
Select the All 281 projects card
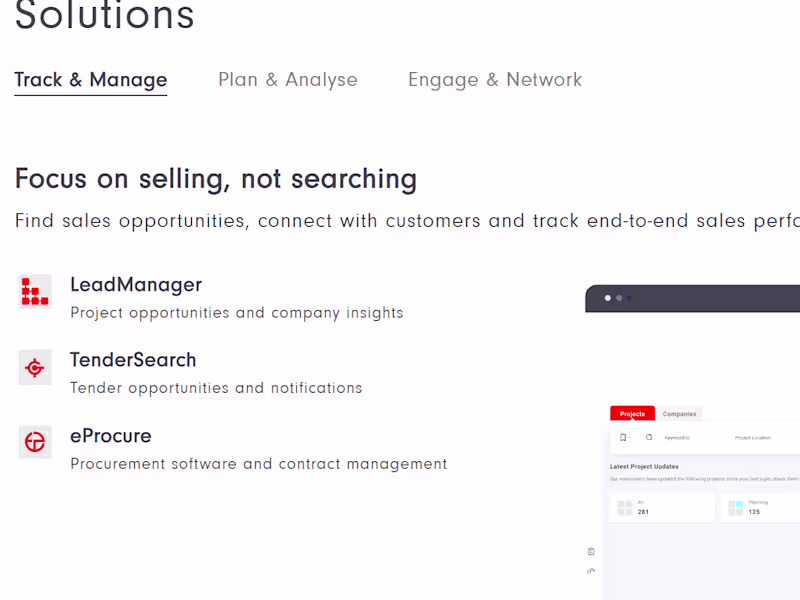point(662,507)
